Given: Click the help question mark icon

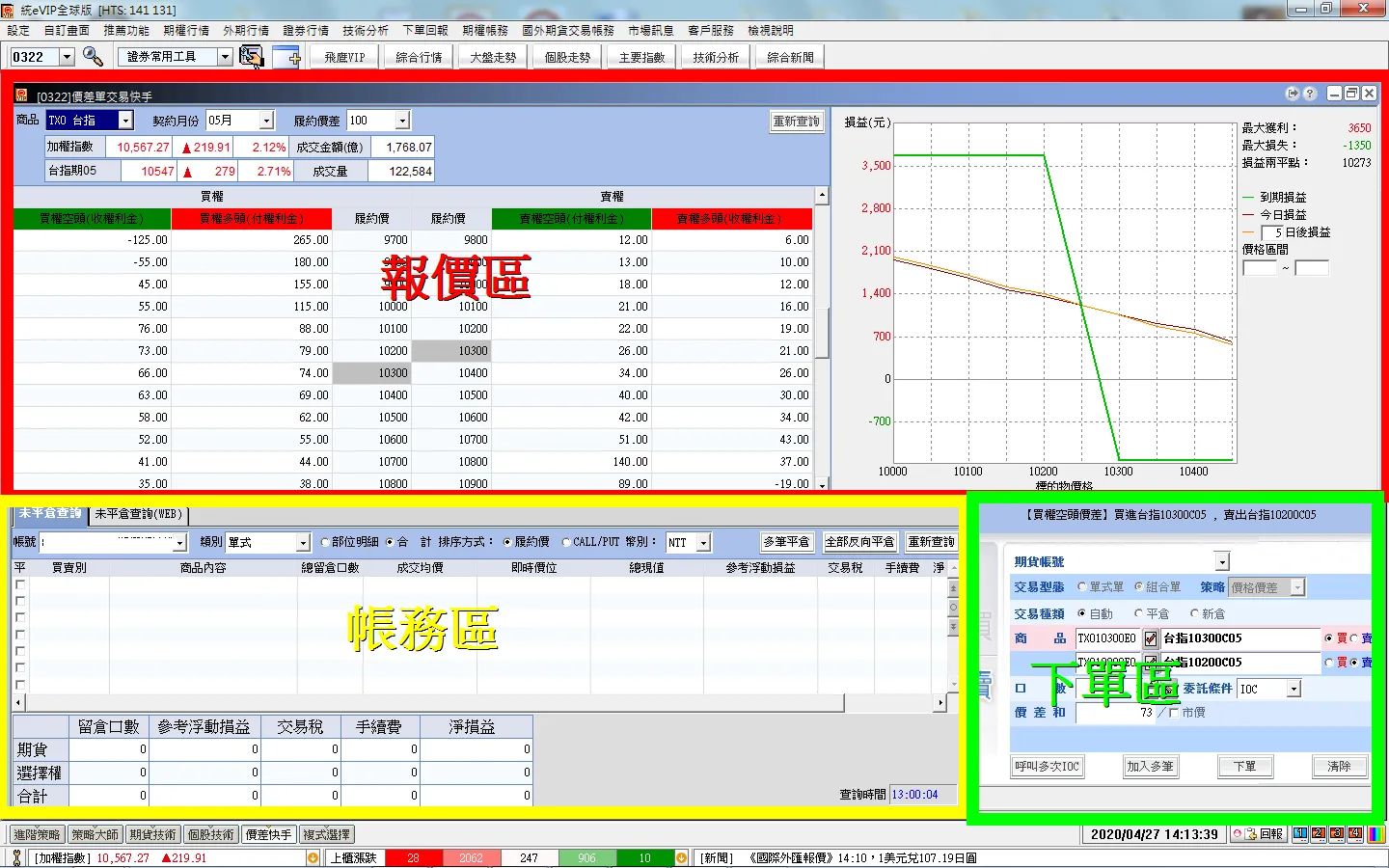Looking at the screenshot, I should [1309, 94].
